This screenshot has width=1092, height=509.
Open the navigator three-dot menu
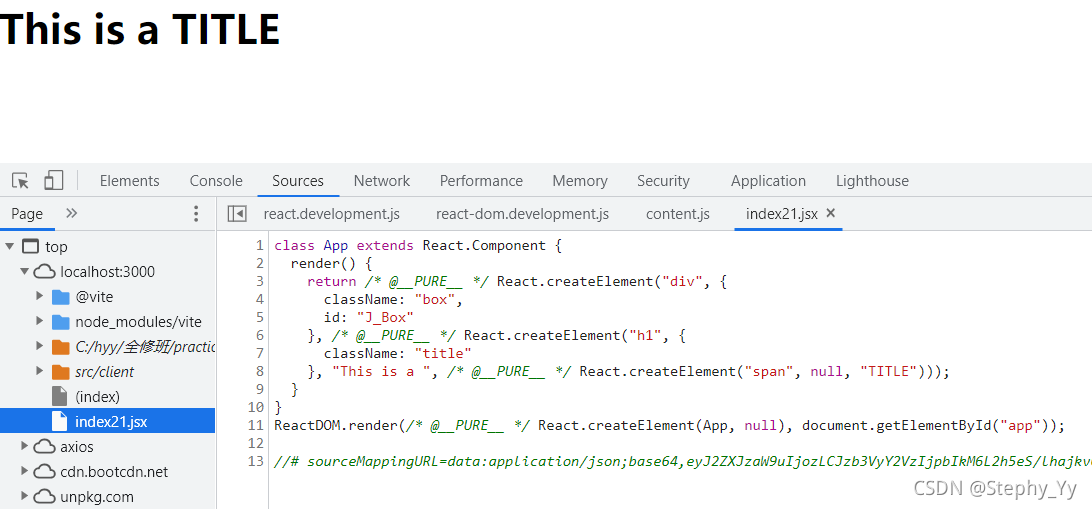coord(196,214)
